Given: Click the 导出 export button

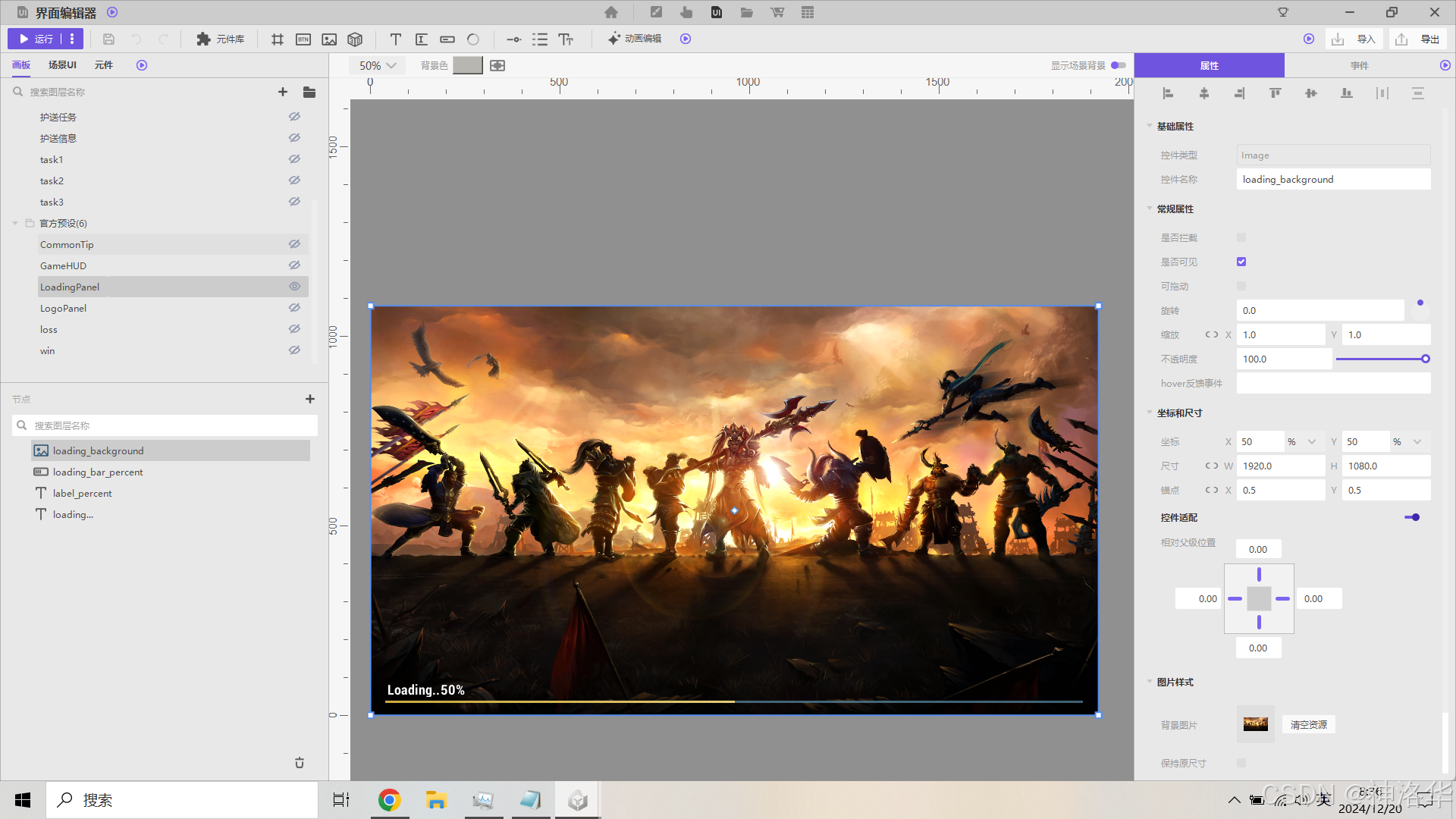Looking at the screenshot, I should (x=1418, y=39).
